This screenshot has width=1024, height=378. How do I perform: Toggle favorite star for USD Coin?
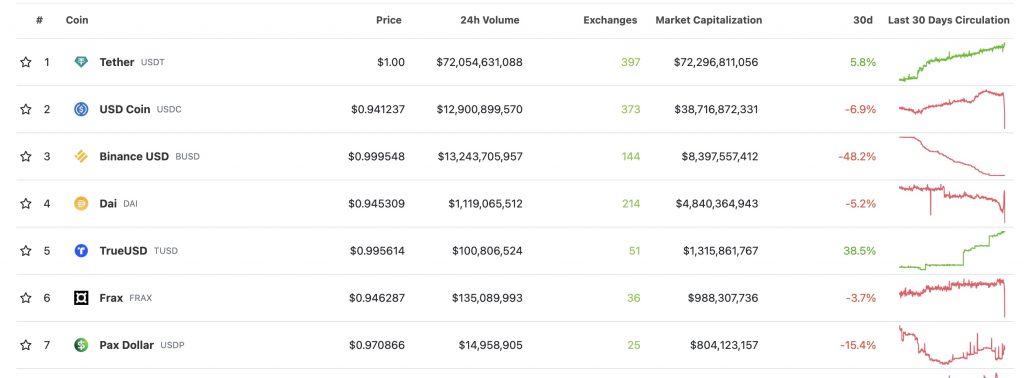point(25,109)
